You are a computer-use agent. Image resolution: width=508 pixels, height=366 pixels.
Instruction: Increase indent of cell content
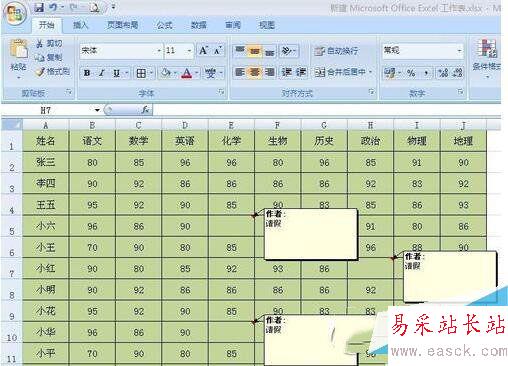click(x=301, y=72)
